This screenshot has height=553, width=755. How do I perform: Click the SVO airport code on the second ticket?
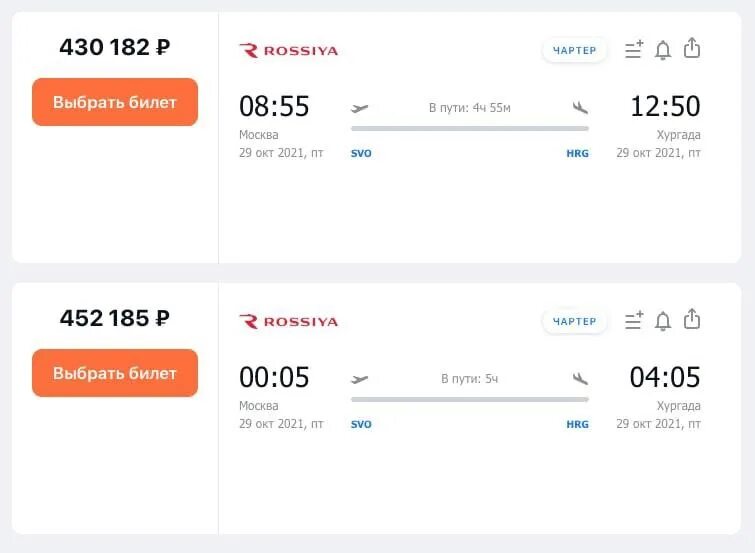pos(361,424)
